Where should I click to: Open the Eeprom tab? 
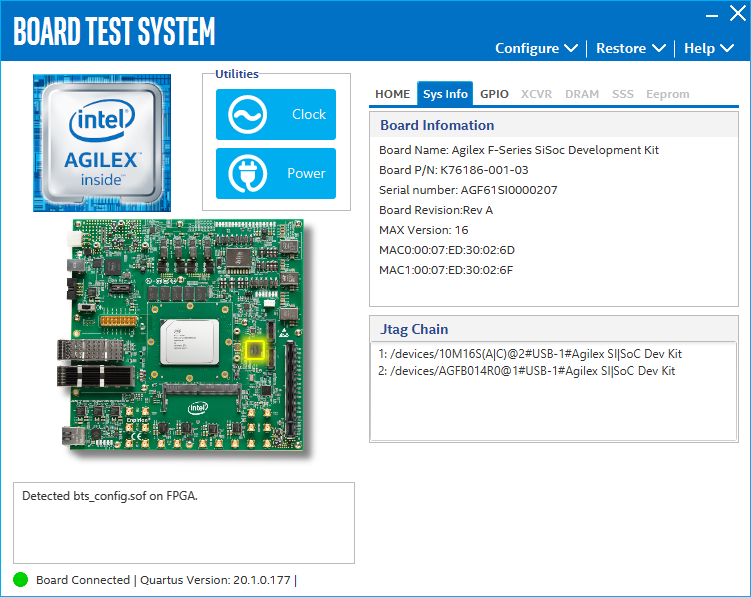click(668, 94)
